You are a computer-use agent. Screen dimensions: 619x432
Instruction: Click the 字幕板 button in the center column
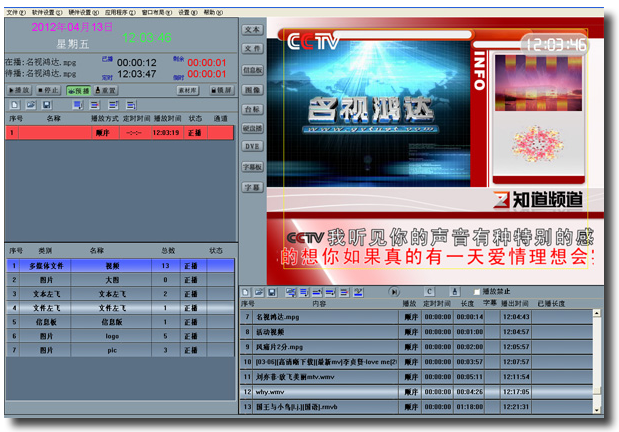(x=252, y=167)
